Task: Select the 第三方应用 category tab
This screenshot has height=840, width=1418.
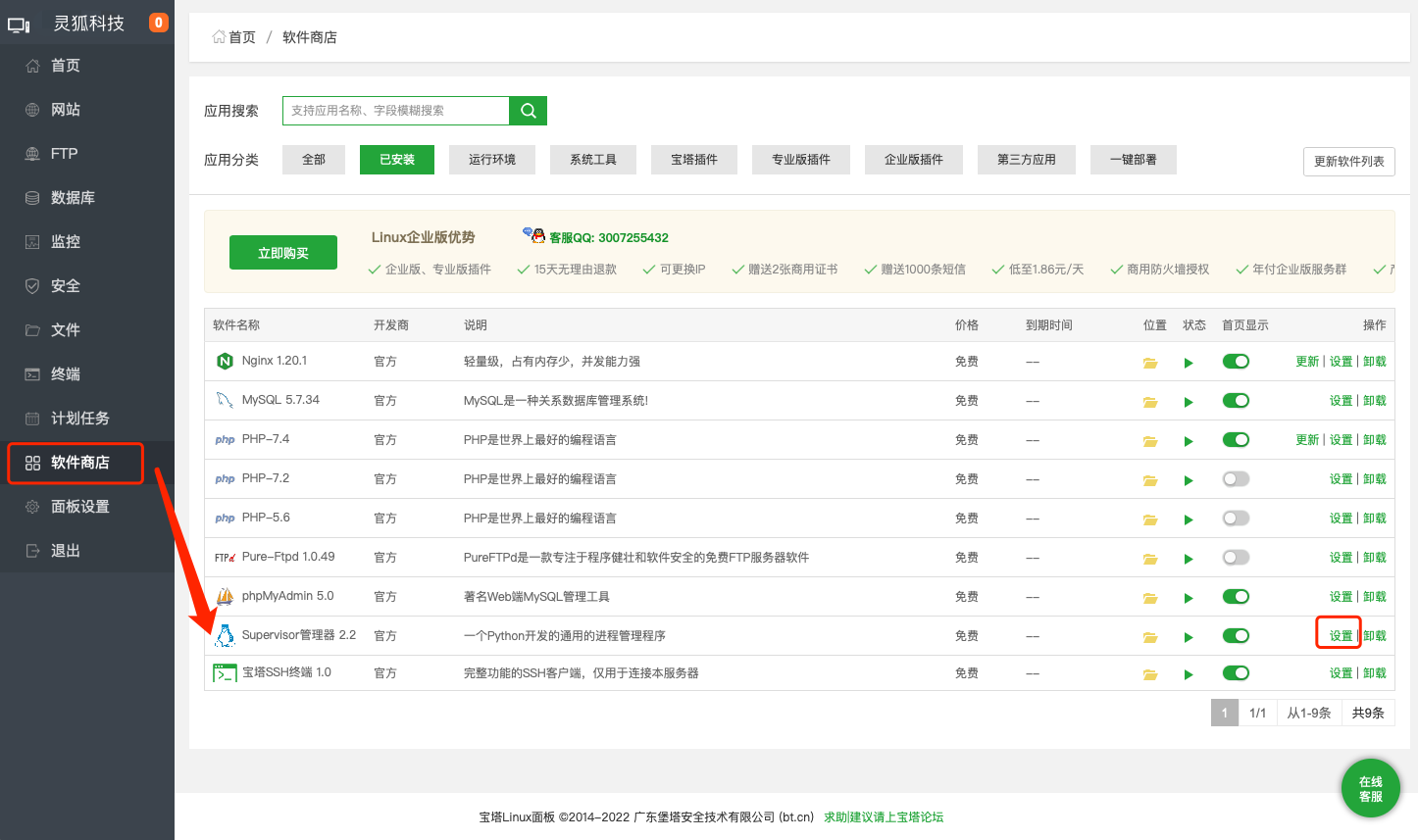Action: point(1027,160)
